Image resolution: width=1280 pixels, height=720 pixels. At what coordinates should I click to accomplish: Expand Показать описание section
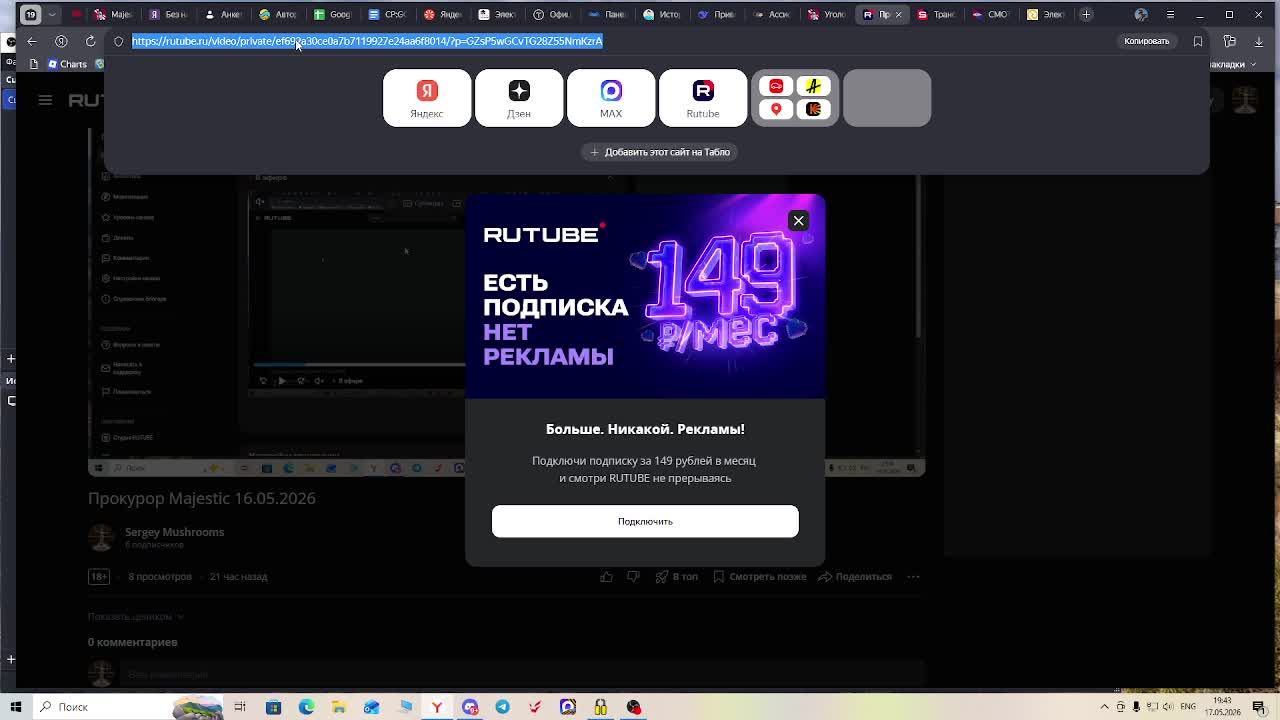136,617
